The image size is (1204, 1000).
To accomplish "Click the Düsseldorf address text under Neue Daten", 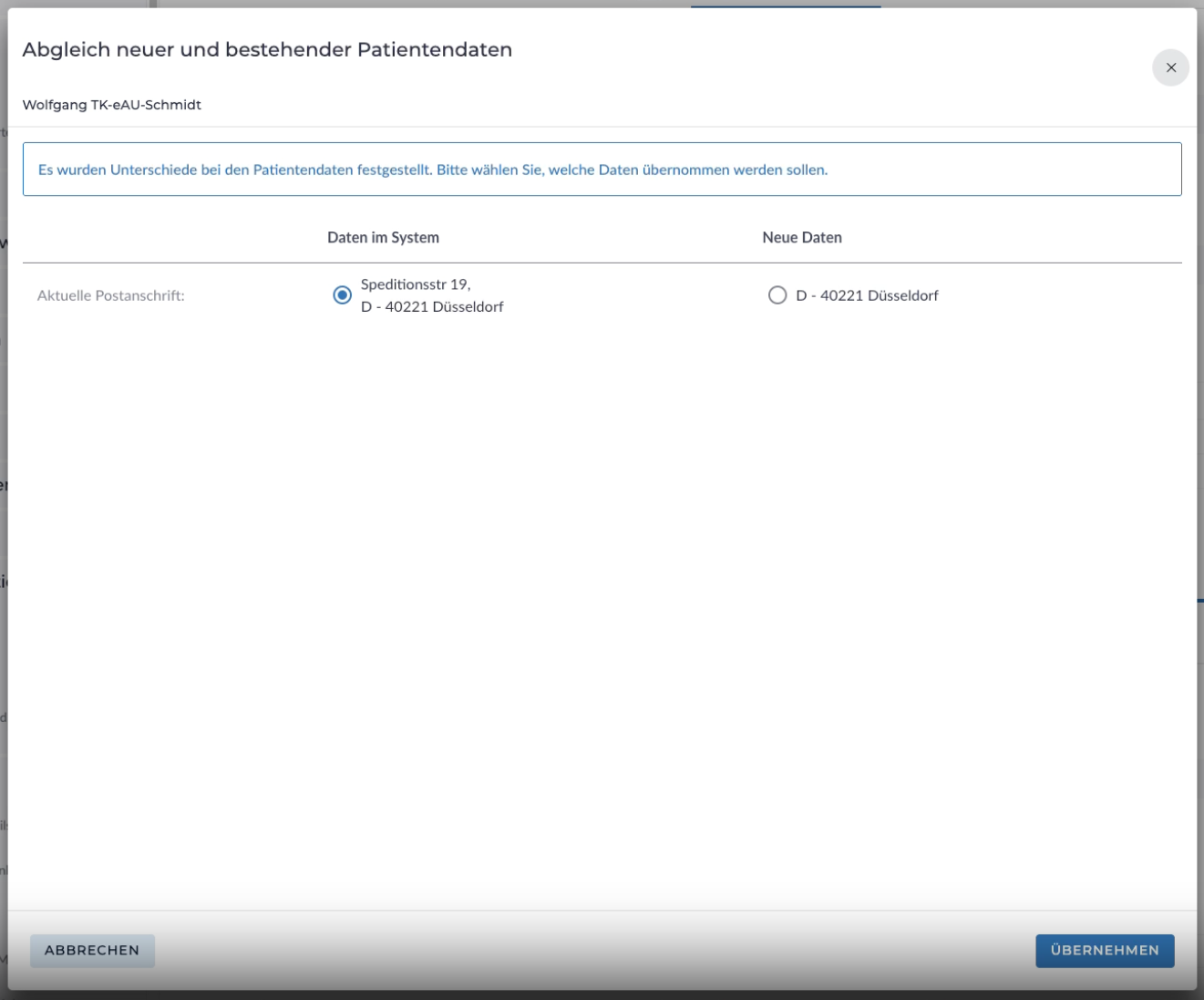I will (866, 295).
